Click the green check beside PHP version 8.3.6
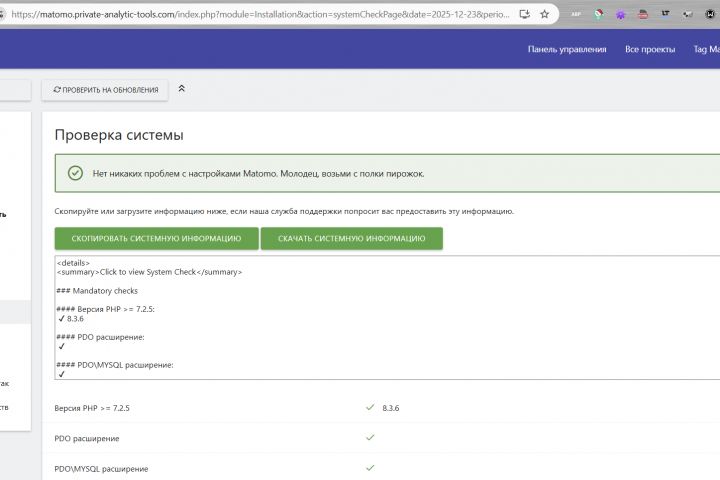Screen dimensions: 720x480 pyautogui.click(x=370, y=407)
